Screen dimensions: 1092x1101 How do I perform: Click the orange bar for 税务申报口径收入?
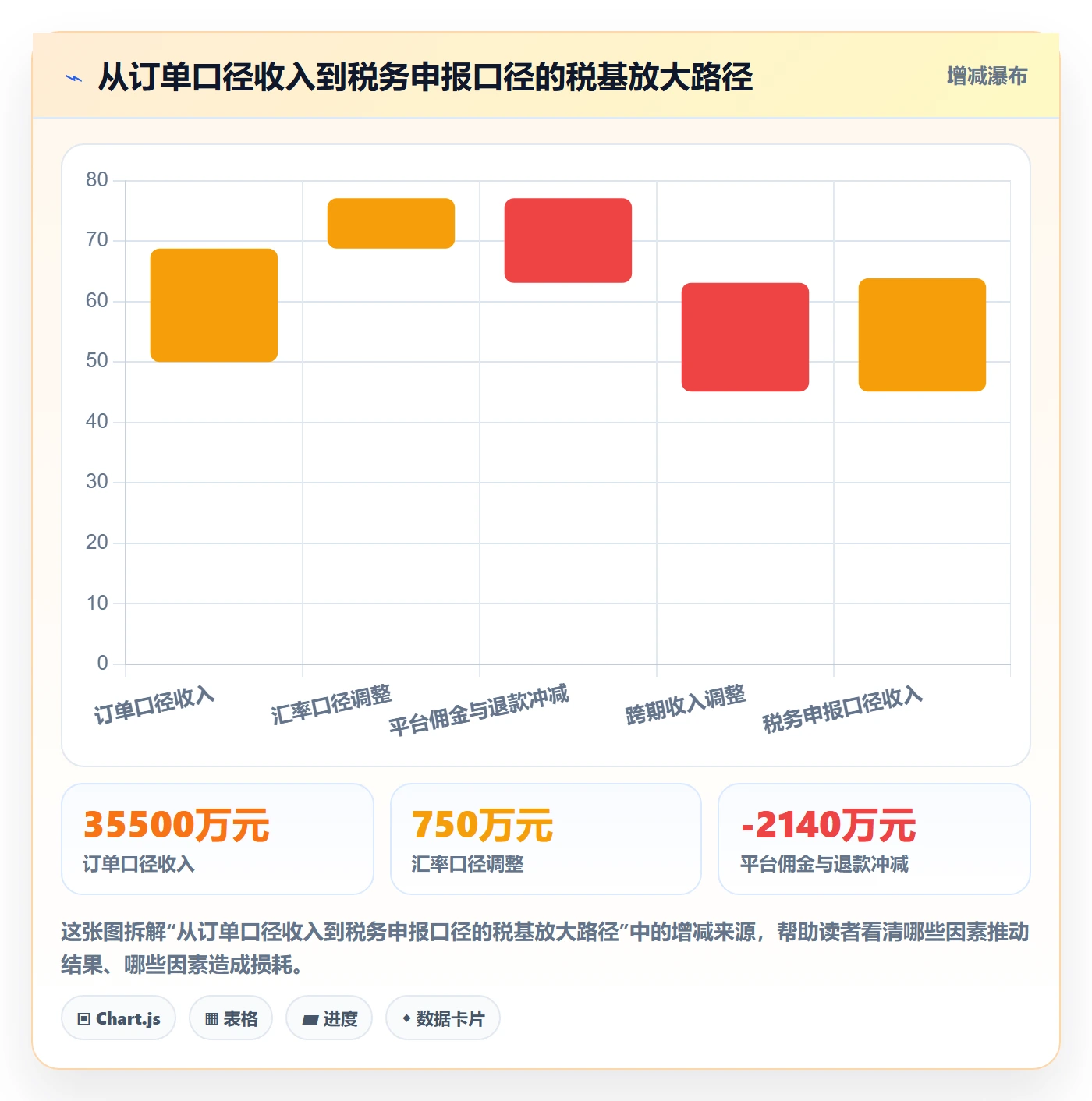(922, 335)
